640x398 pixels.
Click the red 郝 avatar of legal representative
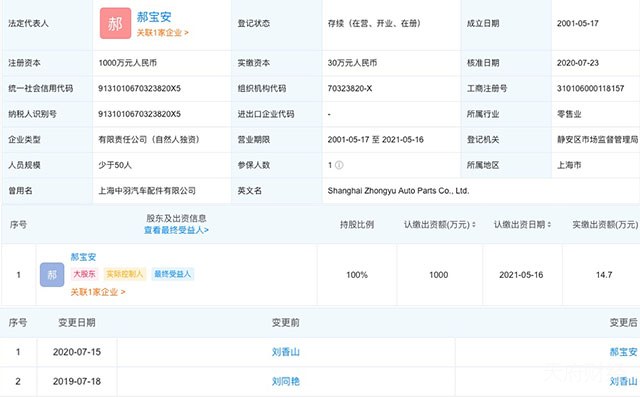[116, 23]
